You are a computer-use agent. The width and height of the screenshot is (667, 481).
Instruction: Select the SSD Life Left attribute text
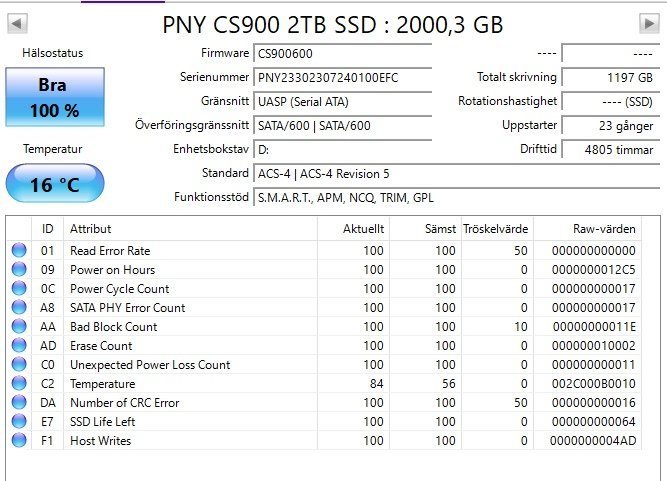coord(103,421)
